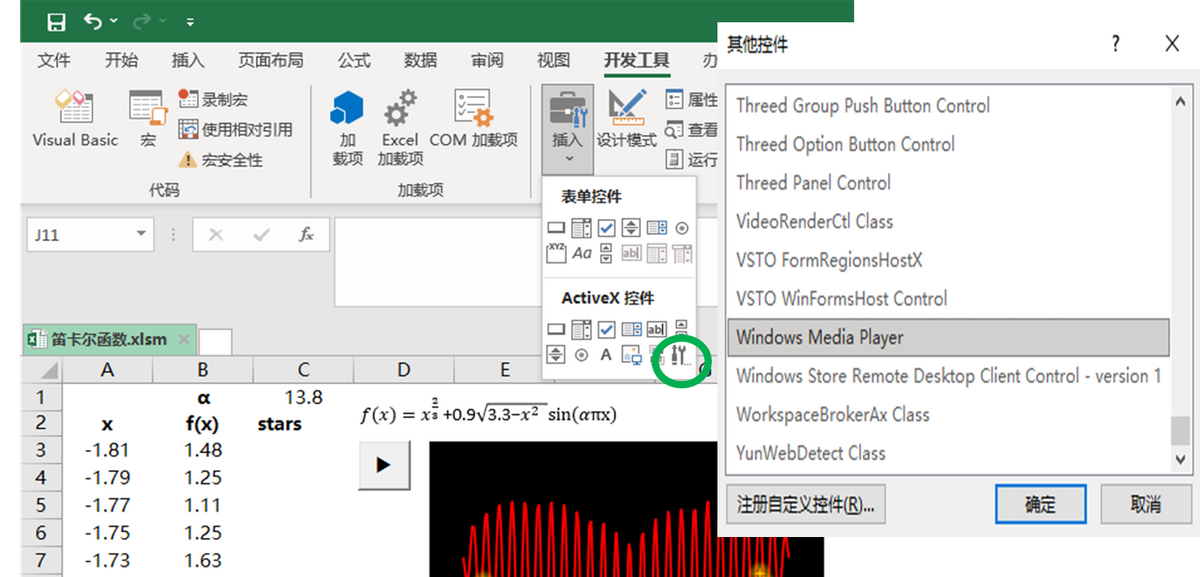The height and width of the screenshot is (577, 1200).
Task: Switch to the 文件 tab
Action: click(x=54, y=60)
